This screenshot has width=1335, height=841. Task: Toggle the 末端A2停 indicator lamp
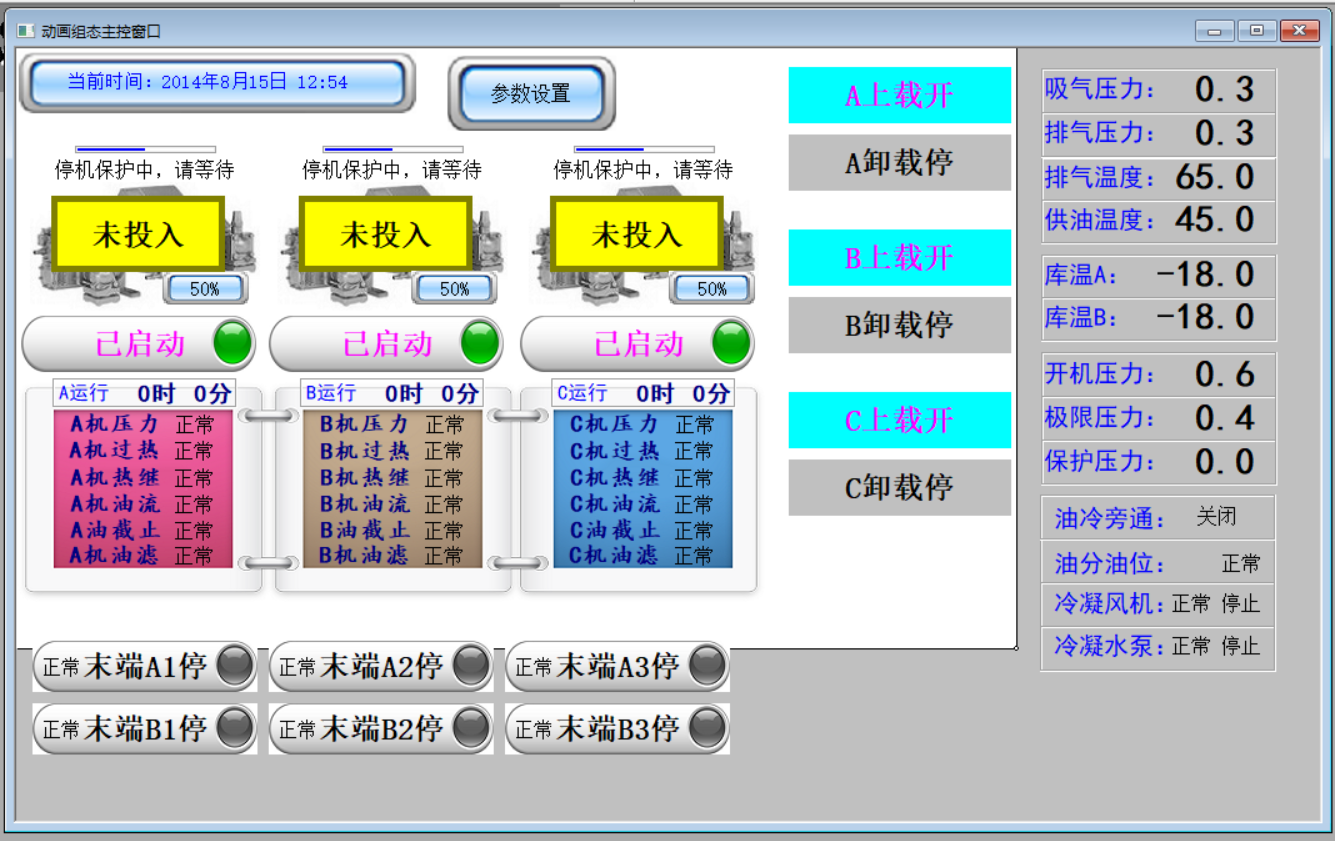coord(472,665)
